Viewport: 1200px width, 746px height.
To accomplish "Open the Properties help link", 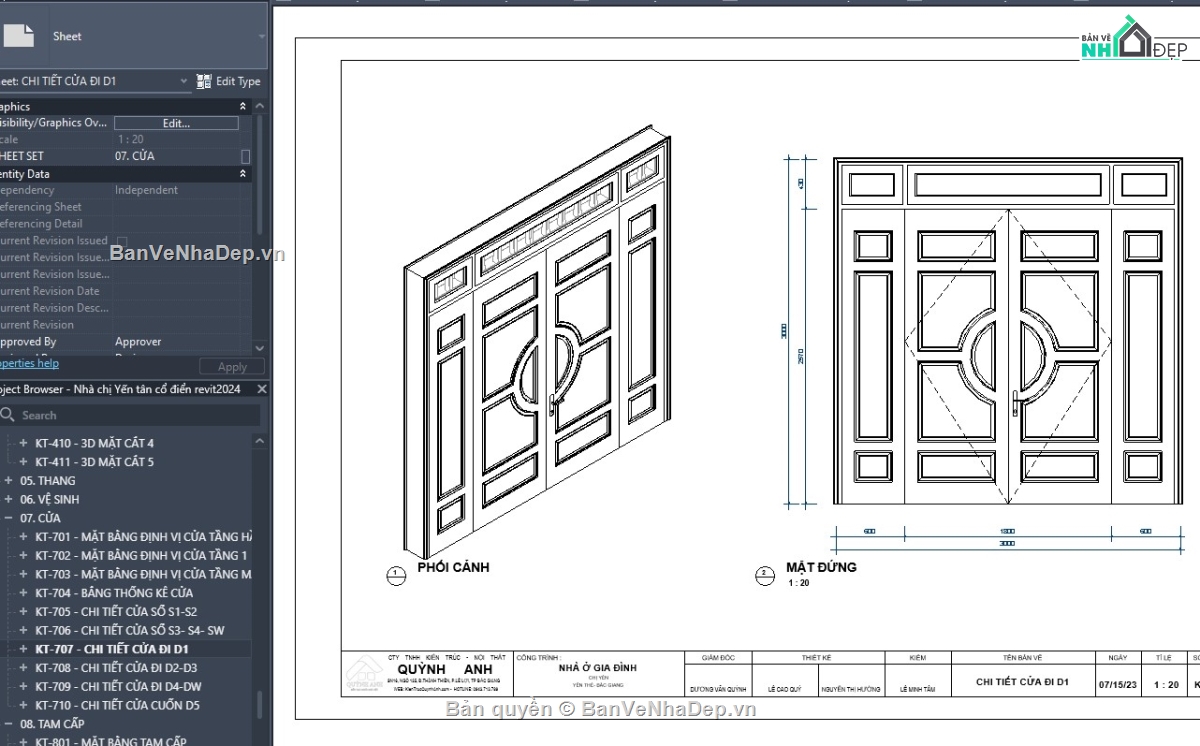I will [x=29, y=363].
